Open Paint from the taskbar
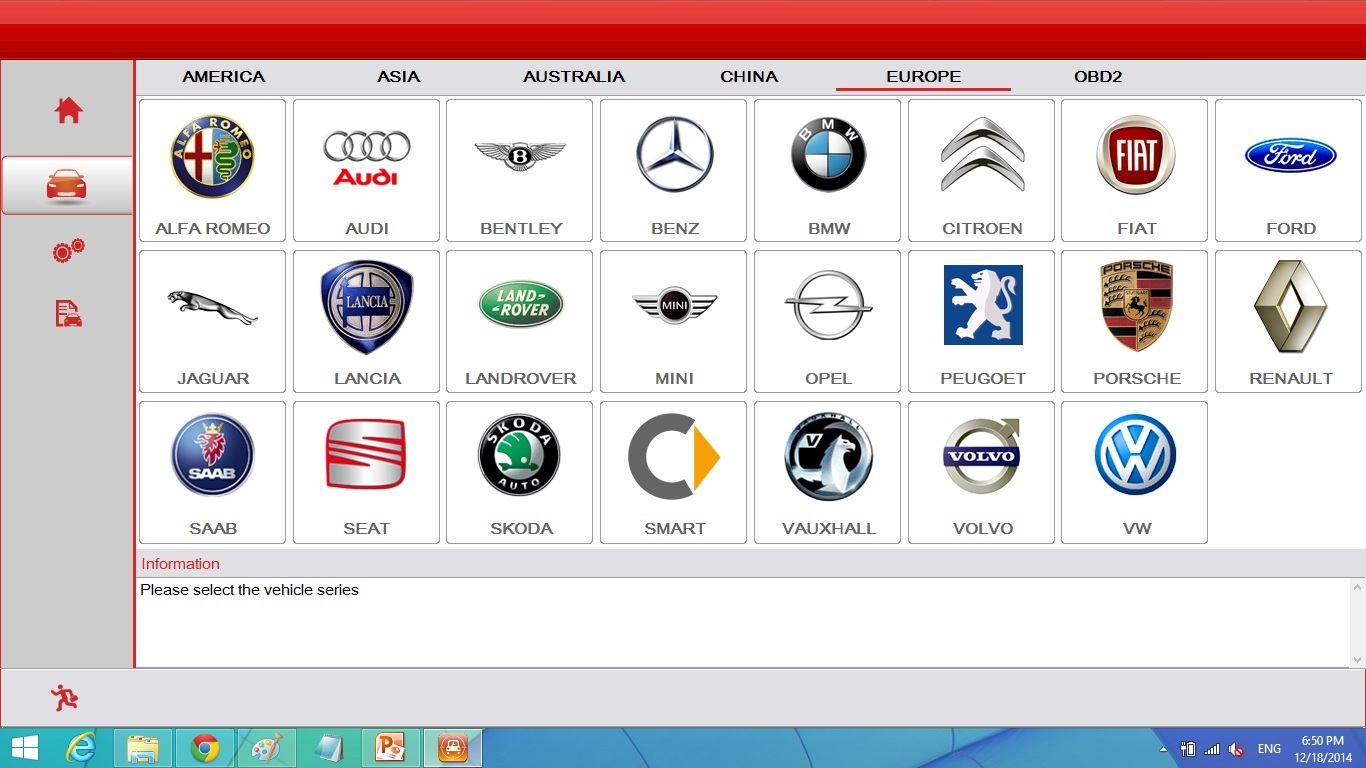 [267, 748]
